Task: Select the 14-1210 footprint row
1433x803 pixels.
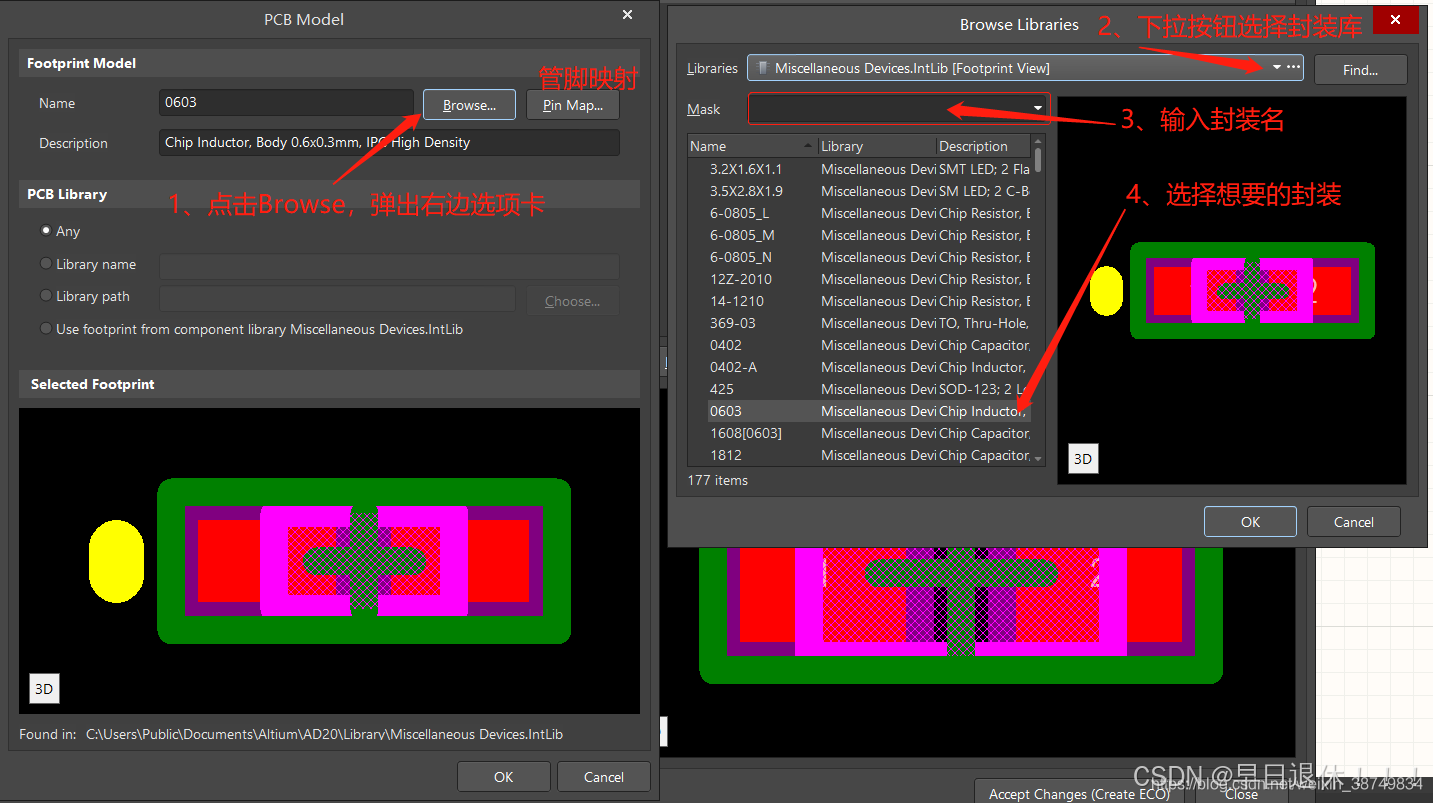Action: [859, 301]
